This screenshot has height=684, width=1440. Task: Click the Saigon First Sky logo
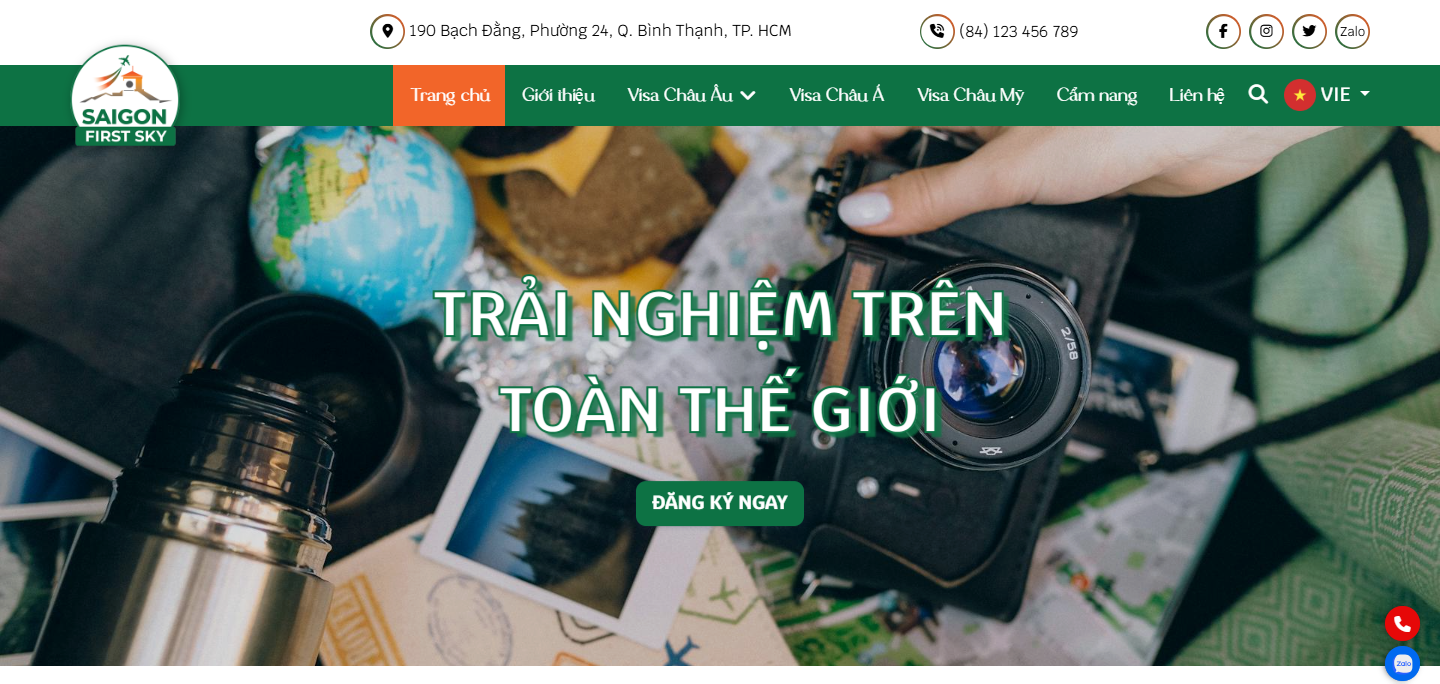click(x=125, y=96)
